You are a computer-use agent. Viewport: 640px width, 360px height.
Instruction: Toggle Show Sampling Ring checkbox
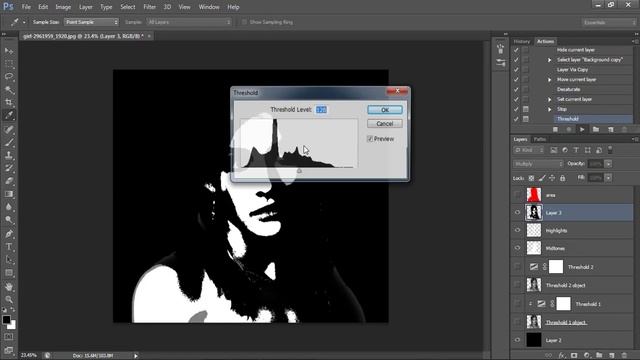click(x=244, y=22)
